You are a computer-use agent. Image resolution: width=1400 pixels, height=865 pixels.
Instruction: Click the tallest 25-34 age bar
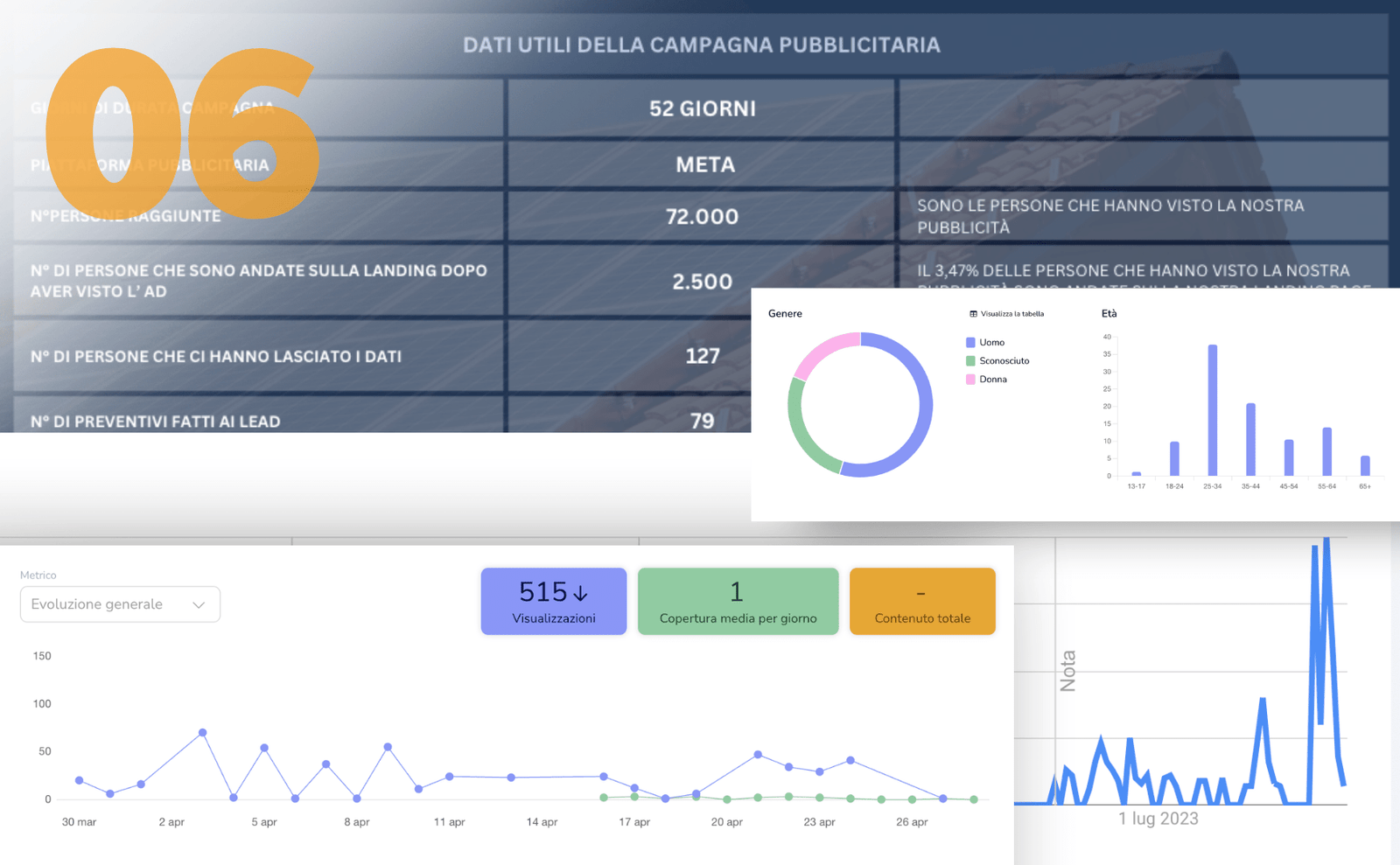click(1212, 409)
